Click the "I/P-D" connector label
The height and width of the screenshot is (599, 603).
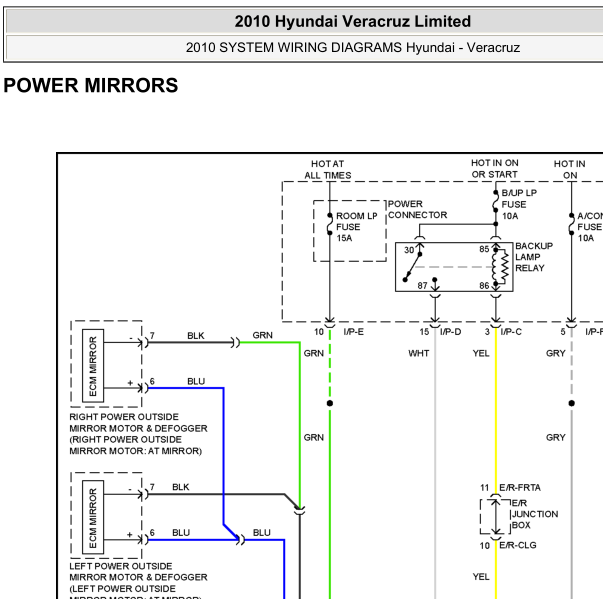tap(450, 332)
